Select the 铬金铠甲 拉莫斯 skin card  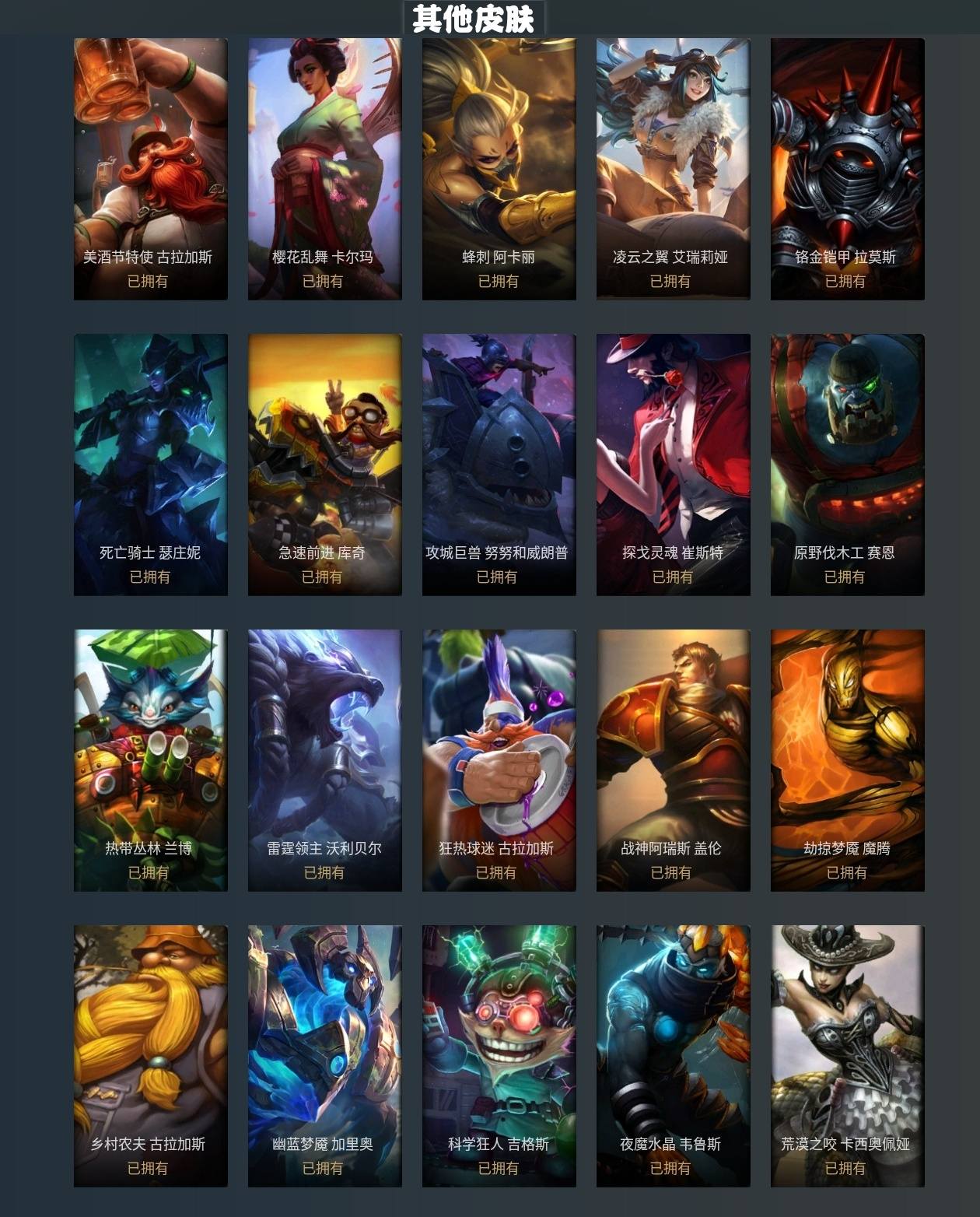coord(848,169)
